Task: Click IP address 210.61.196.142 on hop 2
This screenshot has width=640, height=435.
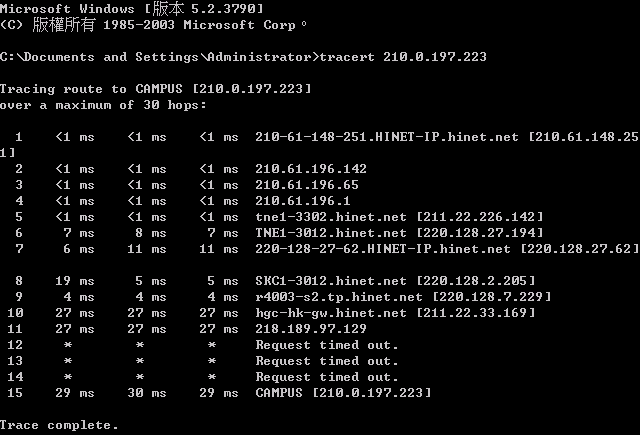Action: click(311, 169)
